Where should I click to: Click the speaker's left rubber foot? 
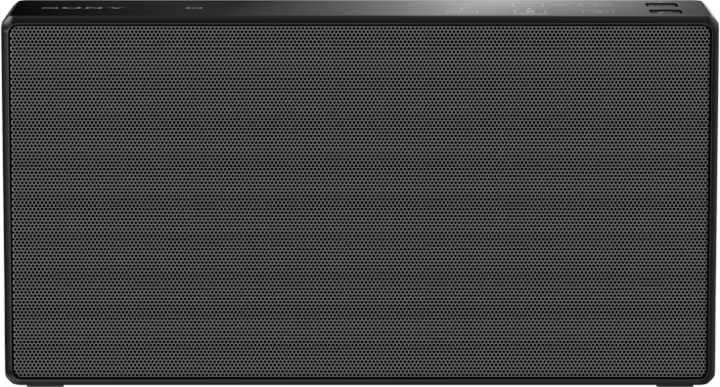(x=45, y=385)
